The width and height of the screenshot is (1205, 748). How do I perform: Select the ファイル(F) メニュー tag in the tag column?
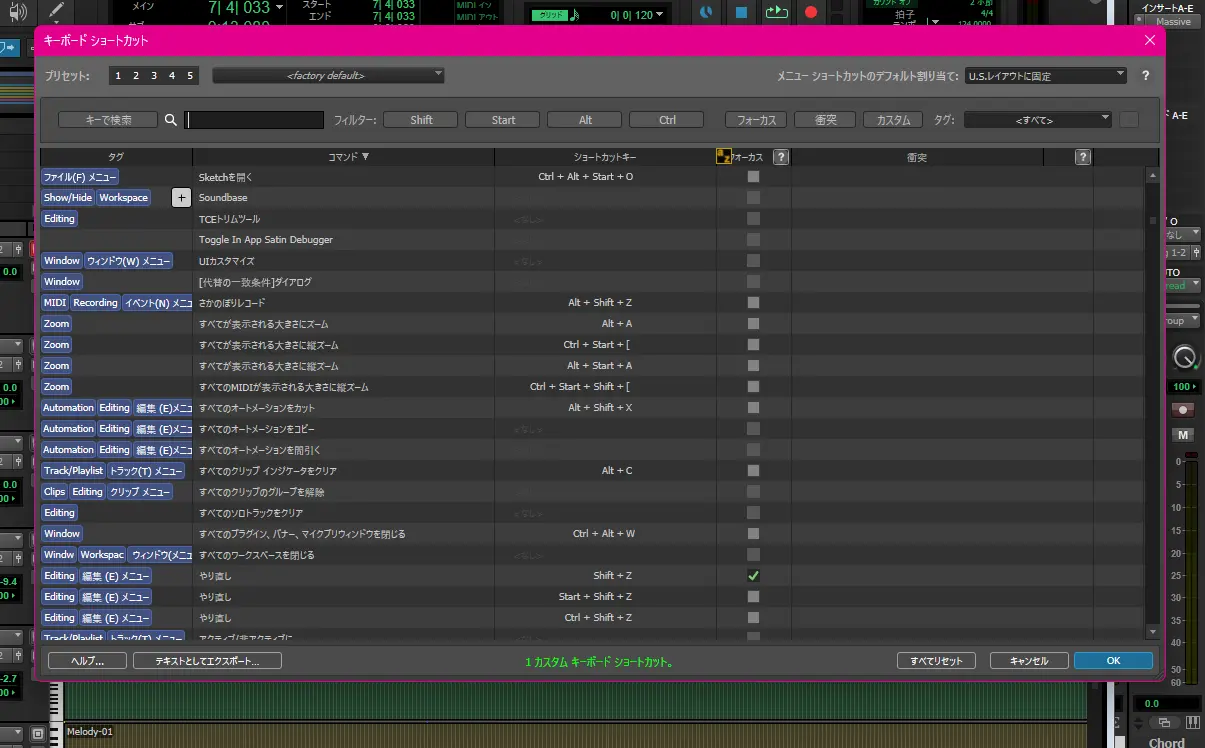click(x=81, y=176)
